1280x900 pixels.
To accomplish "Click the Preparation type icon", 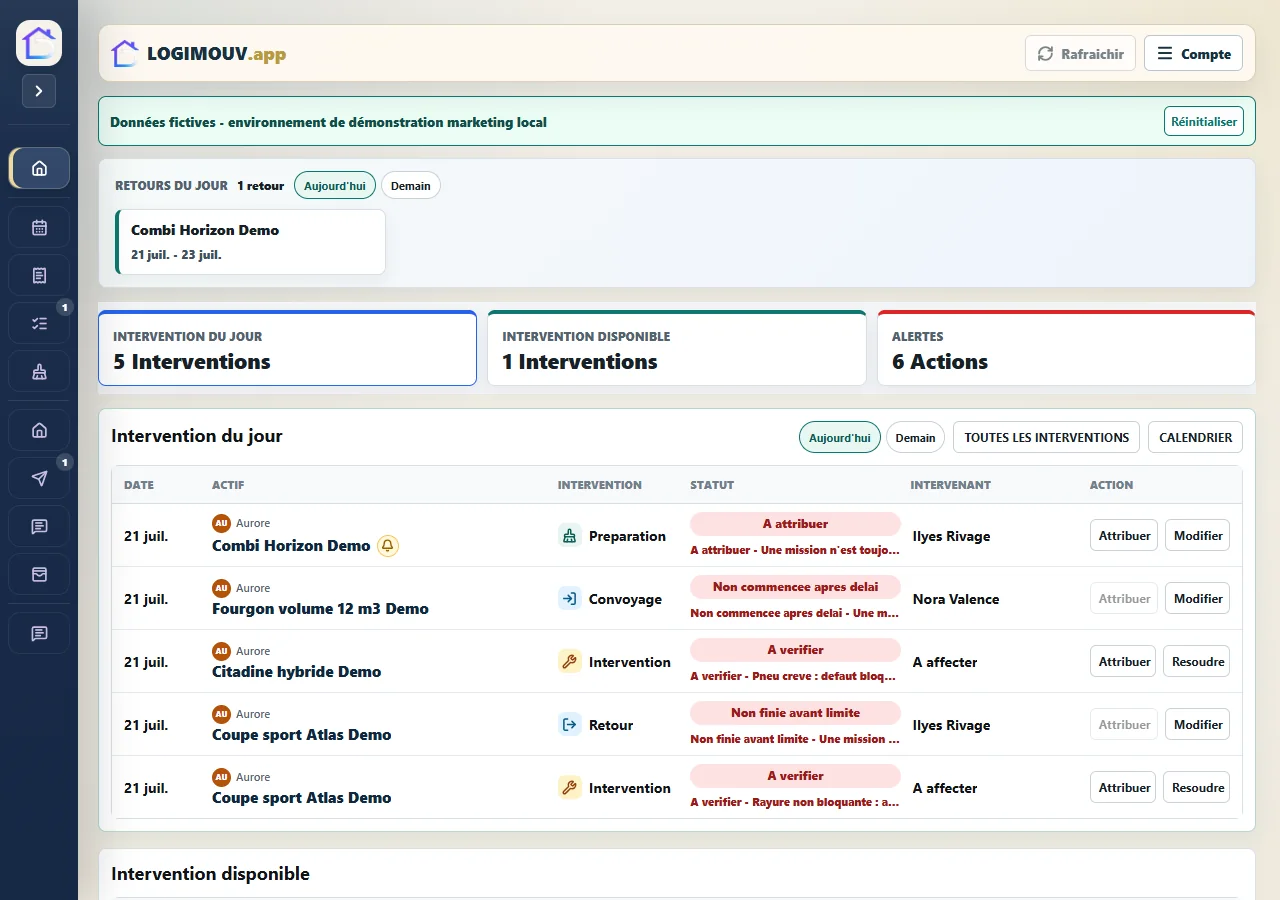I will pyautogui.click(x=570, y=536).
